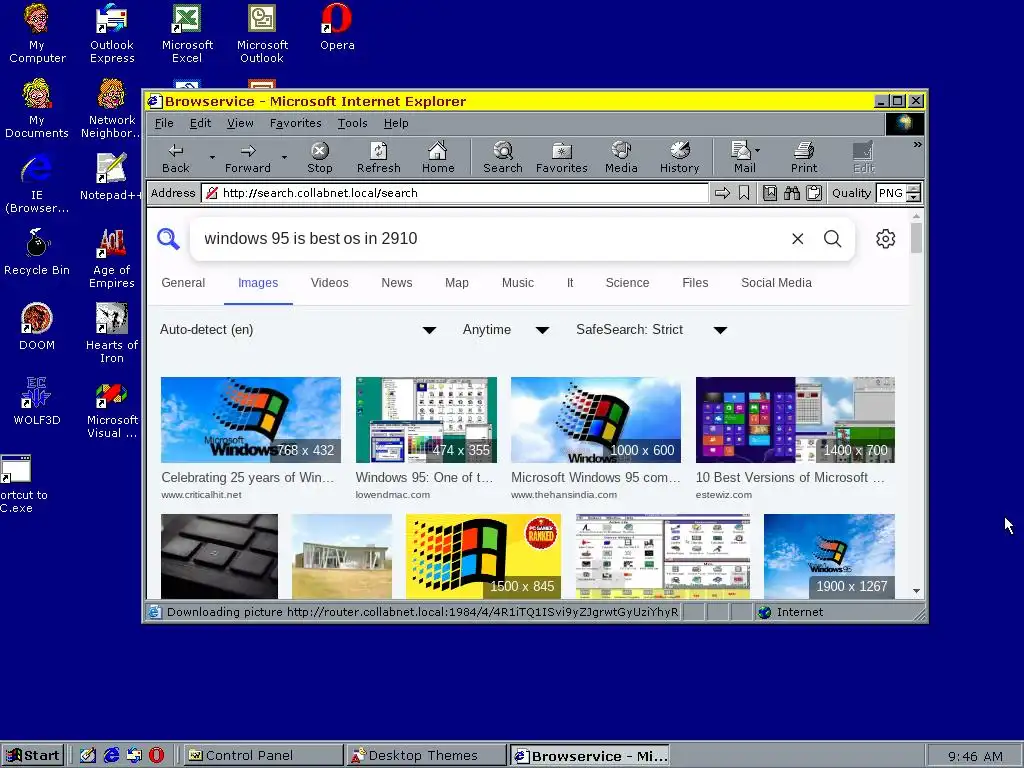Open the View menu

point(240,123)
